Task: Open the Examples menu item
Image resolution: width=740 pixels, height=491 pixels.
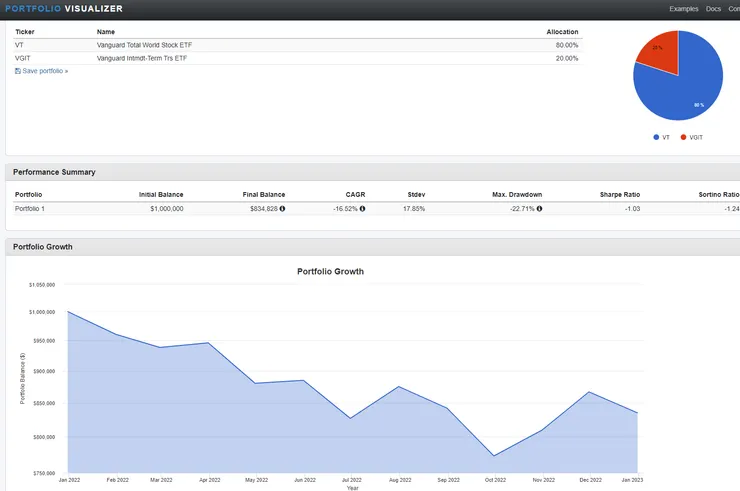Action: coord(683,8)
